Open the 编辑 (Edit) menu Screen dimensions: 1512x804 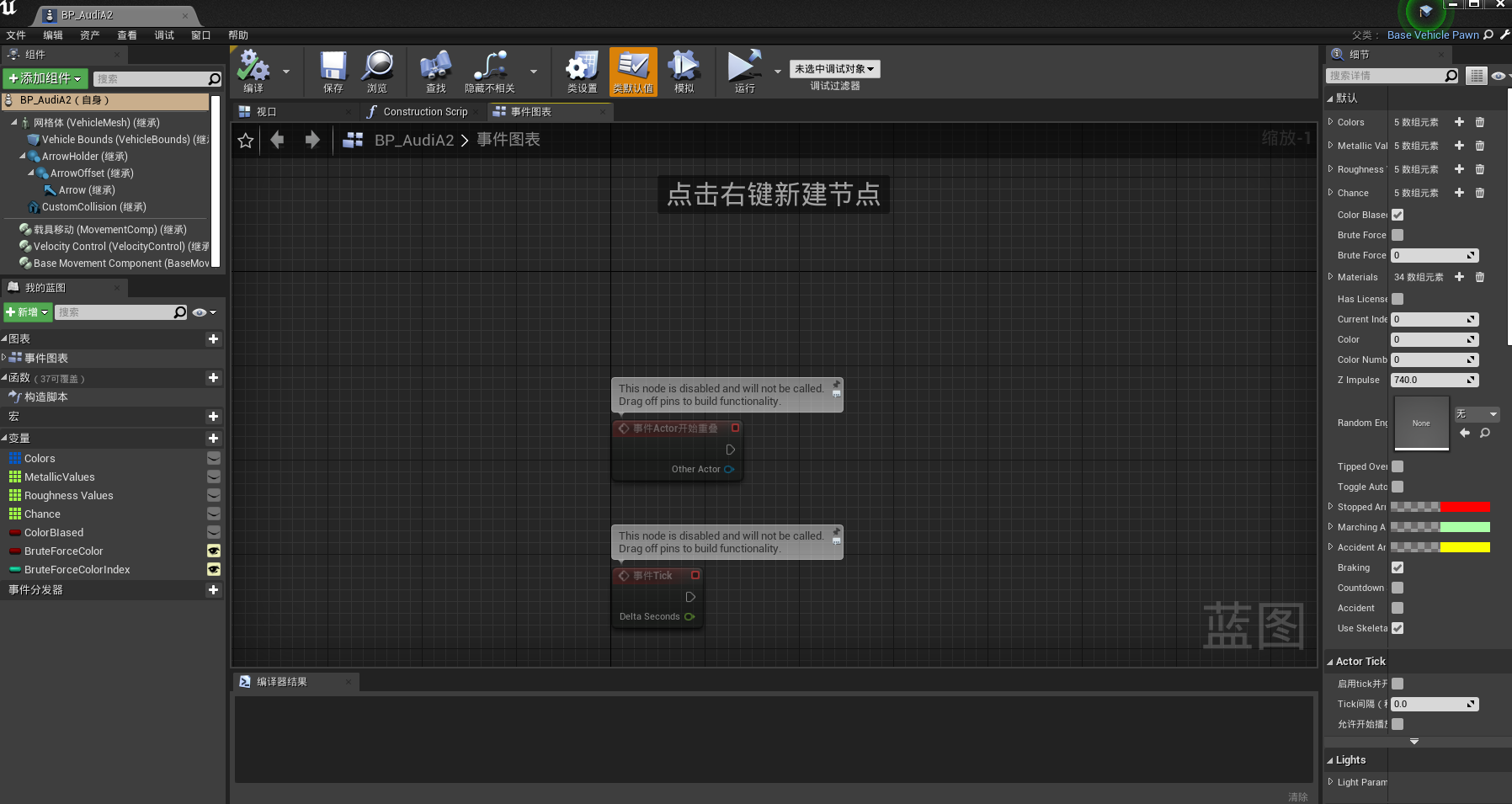pos(53,35)
